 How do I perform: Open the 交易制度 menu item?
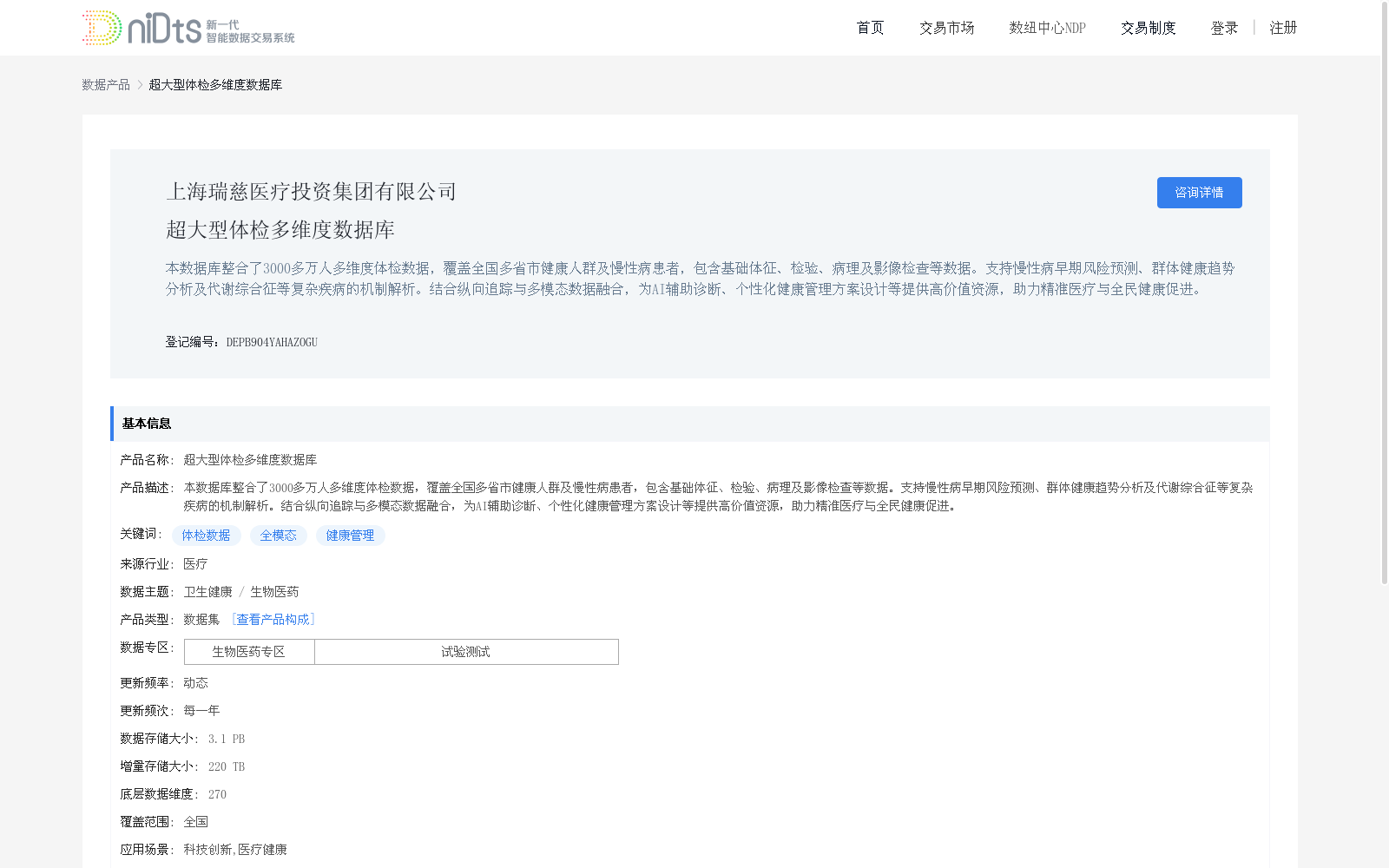(1148, 27)
